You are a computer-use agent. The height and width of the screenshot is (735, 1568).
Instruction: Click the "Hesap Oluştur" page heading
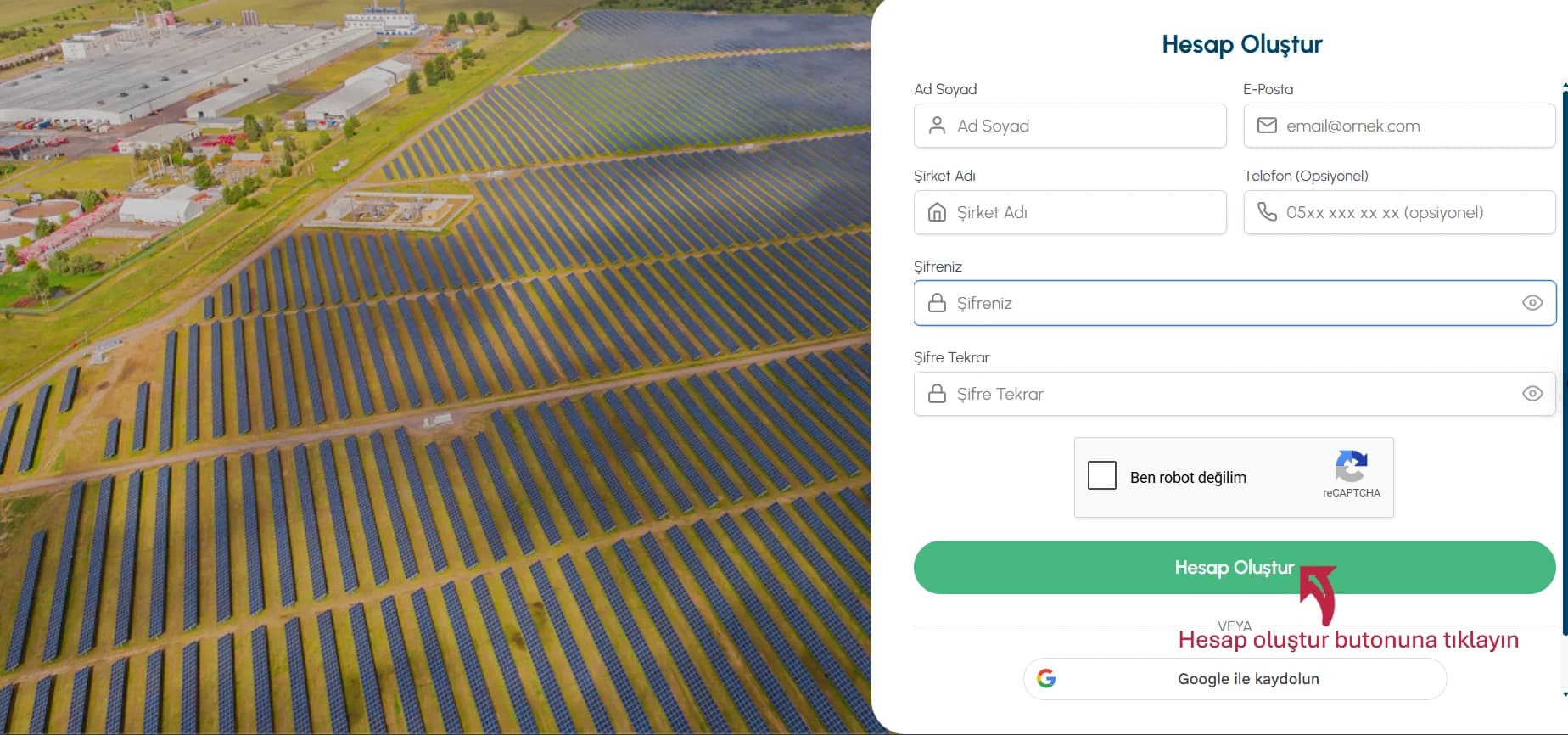point(1242,44)
